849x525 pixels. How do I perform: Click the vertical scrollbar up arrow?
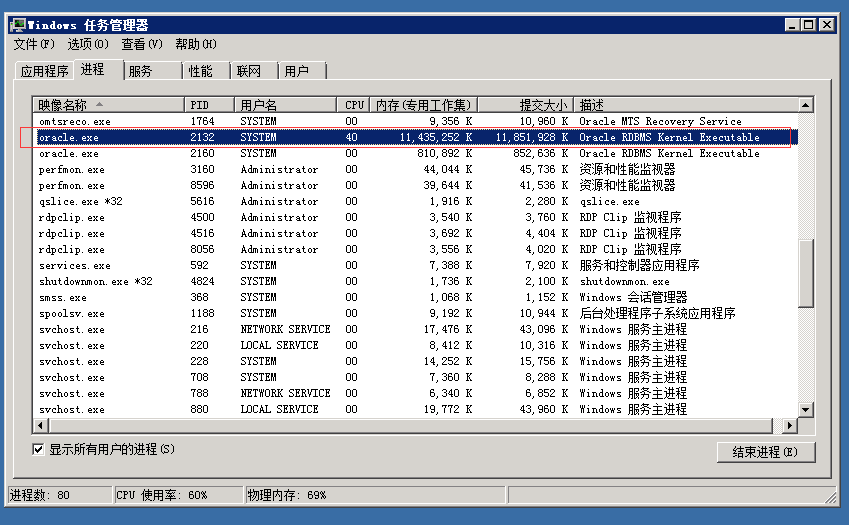point(806,105)
